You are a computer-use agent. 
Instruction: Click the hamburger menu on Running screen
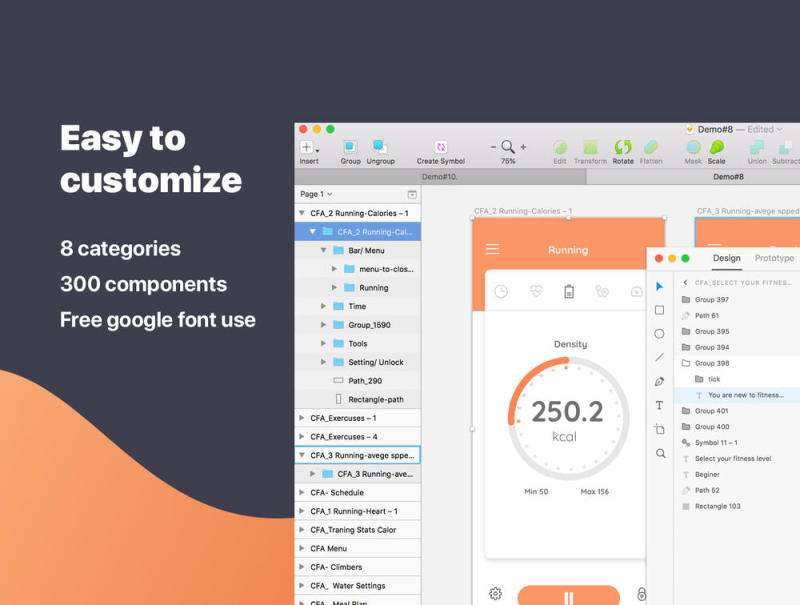[x=492, y=249]
